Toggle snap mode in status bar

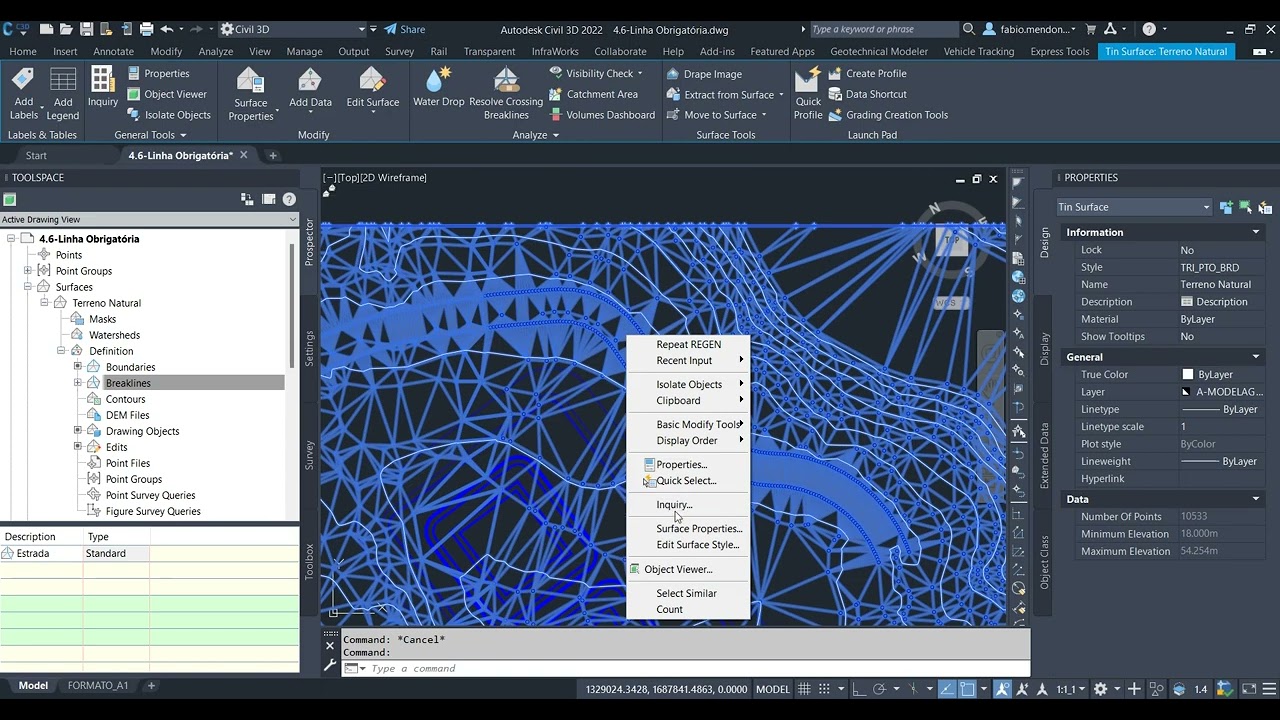click(825, 689)
